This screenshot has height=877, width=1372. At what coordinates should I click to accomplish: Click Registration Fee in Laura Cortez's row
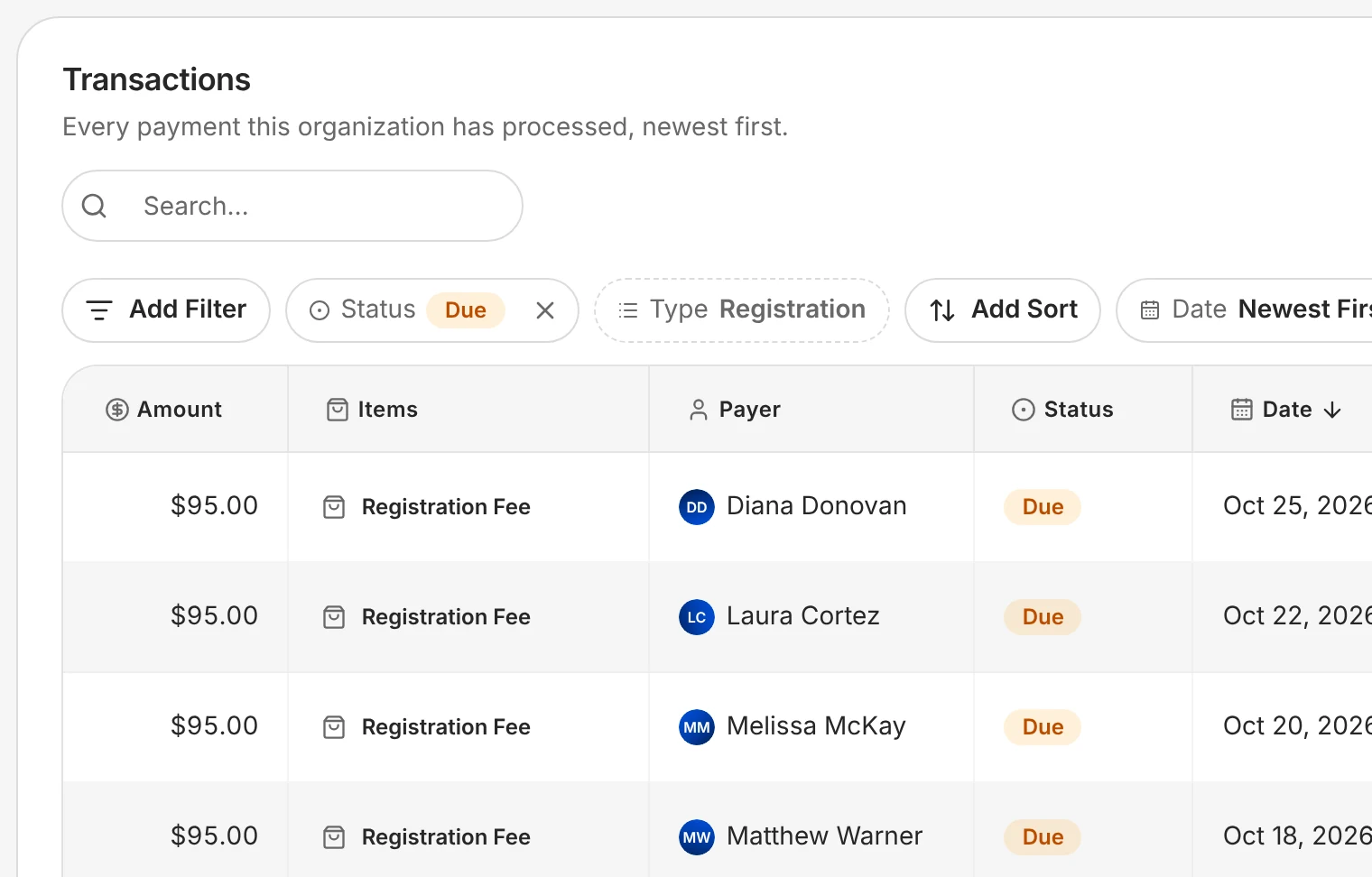[x=446, y=617]
